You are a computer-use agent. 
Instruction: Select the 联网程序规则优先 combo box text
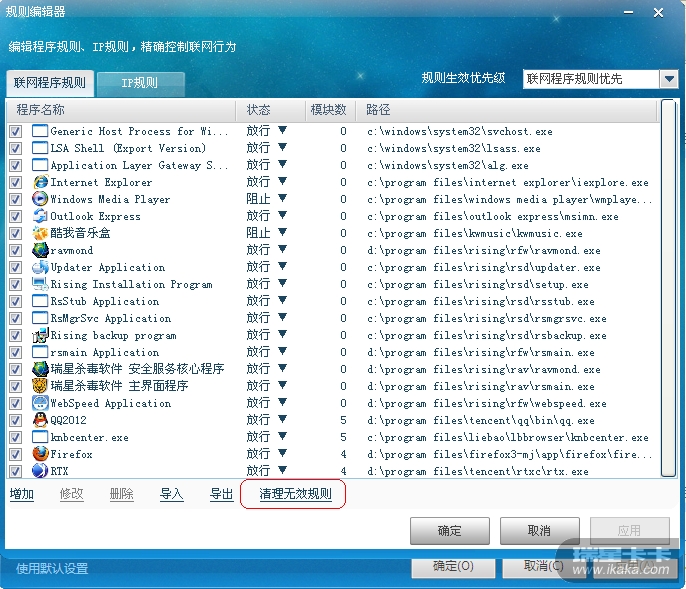(574, 79)
